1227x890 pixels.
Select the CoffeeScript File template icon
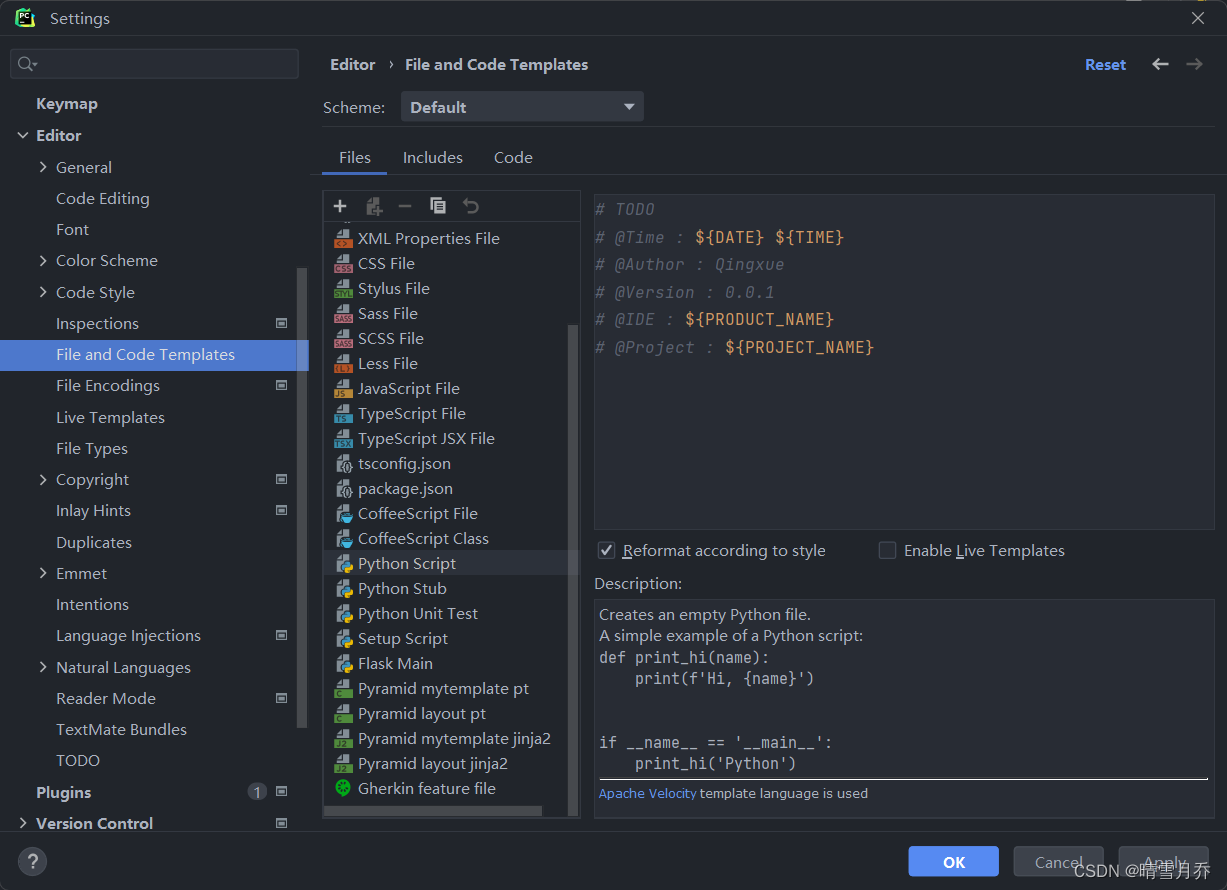[343, 513]
